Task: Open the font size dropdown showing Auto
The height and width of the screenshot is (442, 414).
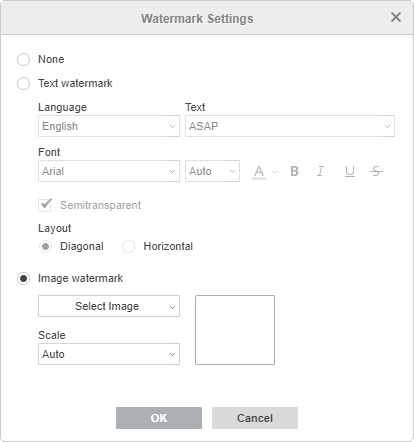Action: point(212,171)
